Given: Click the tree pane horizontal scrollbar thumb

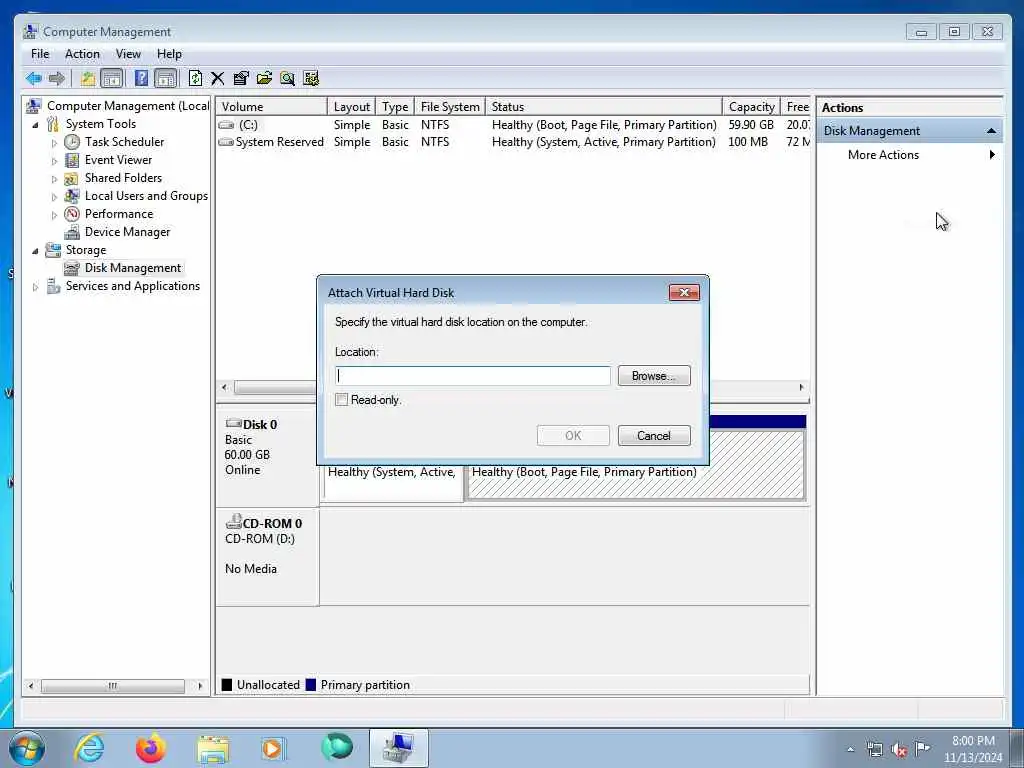Looking at the screenshot, I should [x=112, y=686].
